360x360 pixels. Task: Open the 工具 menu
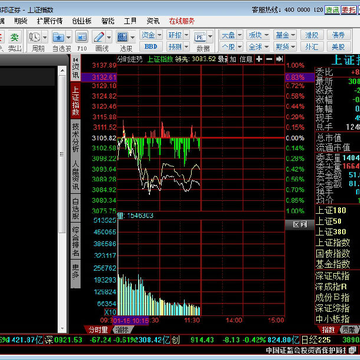[130, 21]
